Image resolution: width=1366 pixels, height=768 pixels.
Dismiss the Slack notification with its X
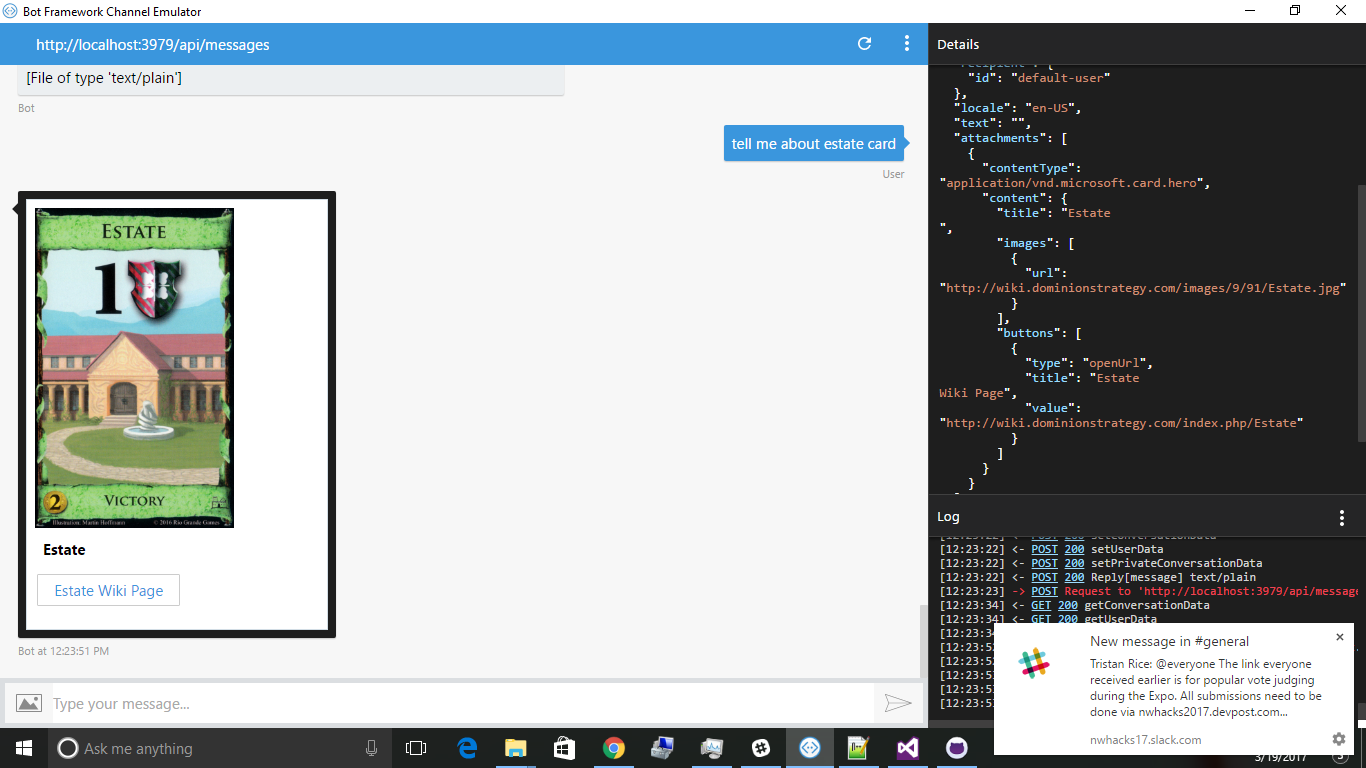[x=1340, y=637]
